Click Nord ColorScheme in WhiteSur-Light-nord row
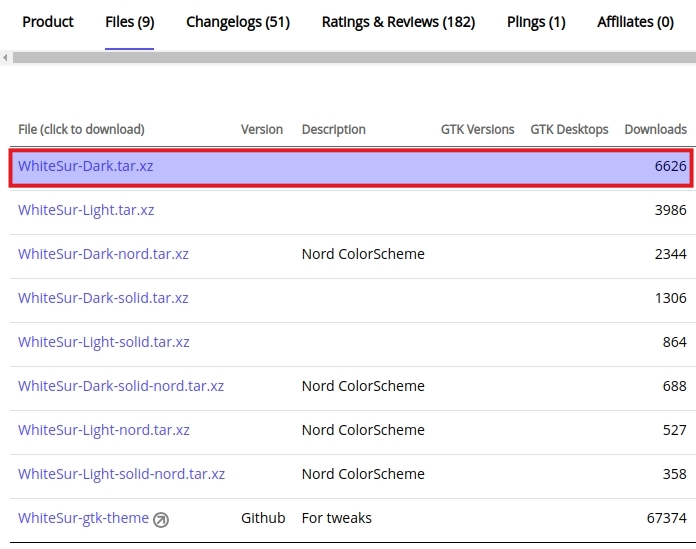 coord(363,430)
